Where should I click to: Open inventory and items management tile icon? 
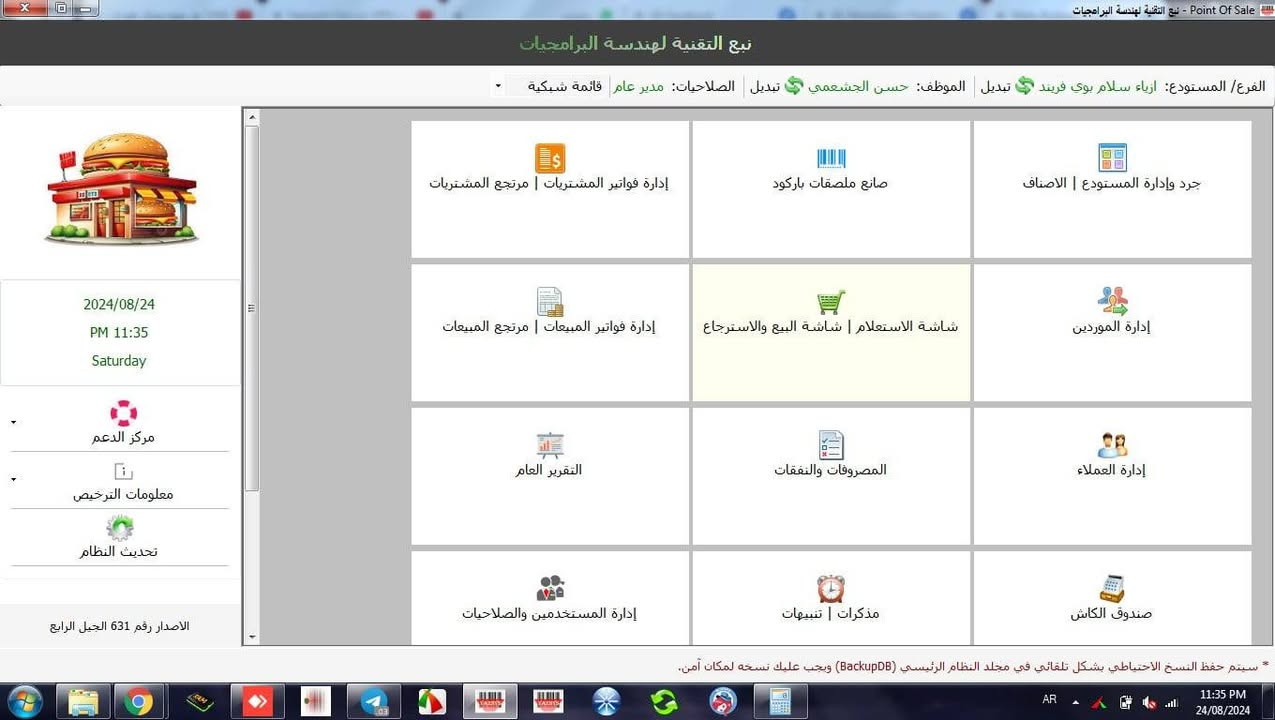[x=1112, y=158]
